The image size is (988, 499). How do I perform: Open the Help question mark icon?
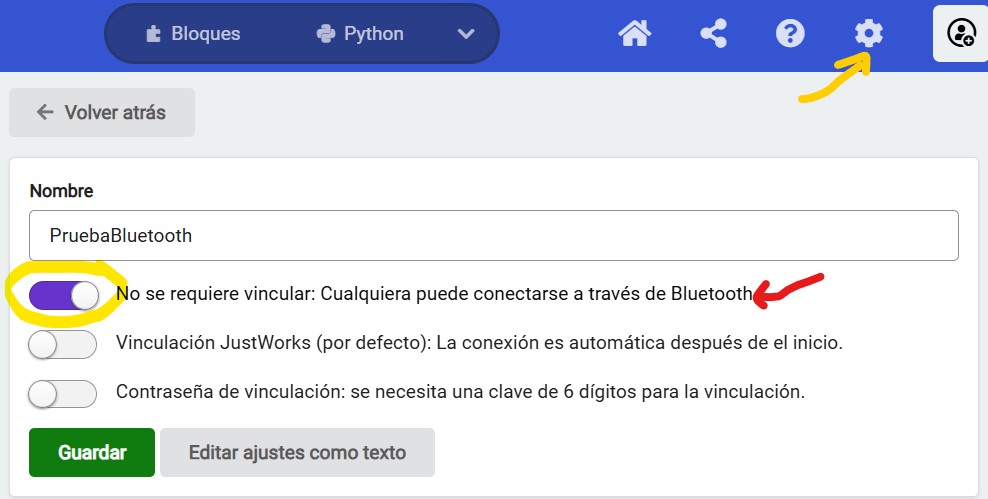pos(790,34)
